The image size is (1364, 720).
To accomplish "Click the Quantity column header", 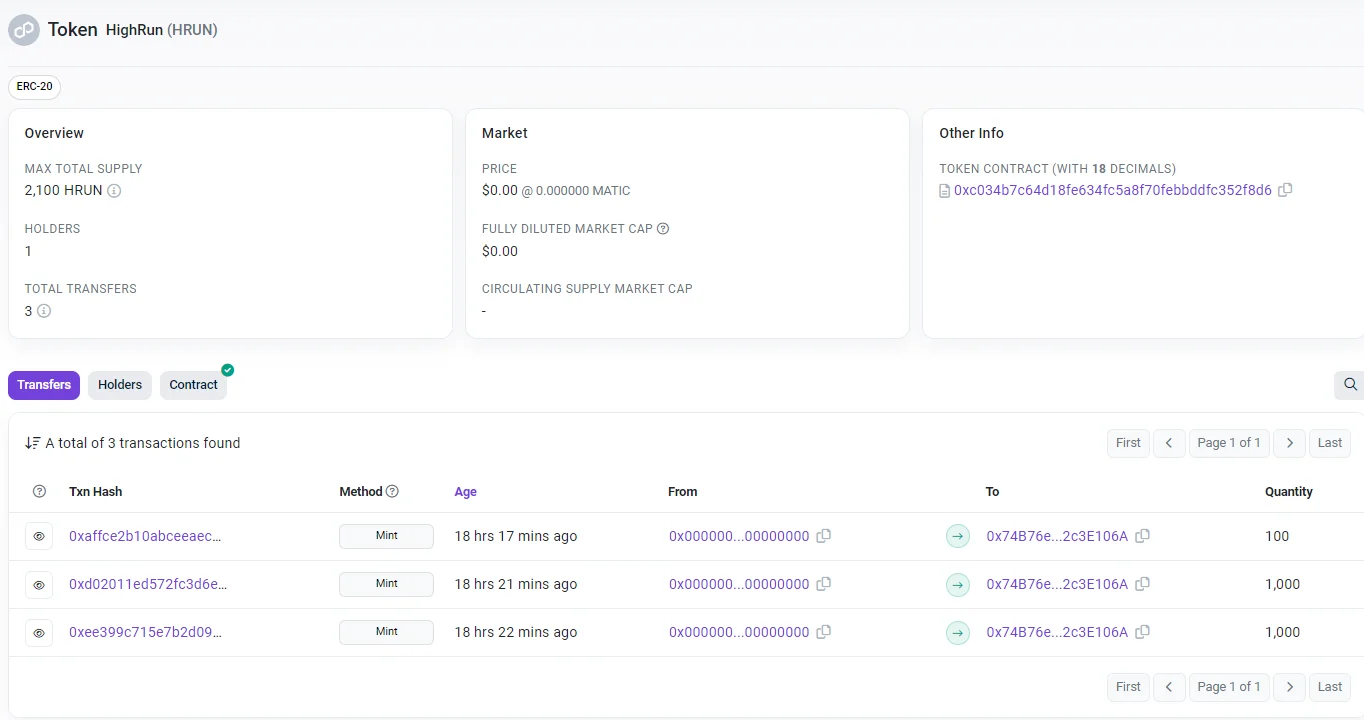I will tap(1289, 492).
